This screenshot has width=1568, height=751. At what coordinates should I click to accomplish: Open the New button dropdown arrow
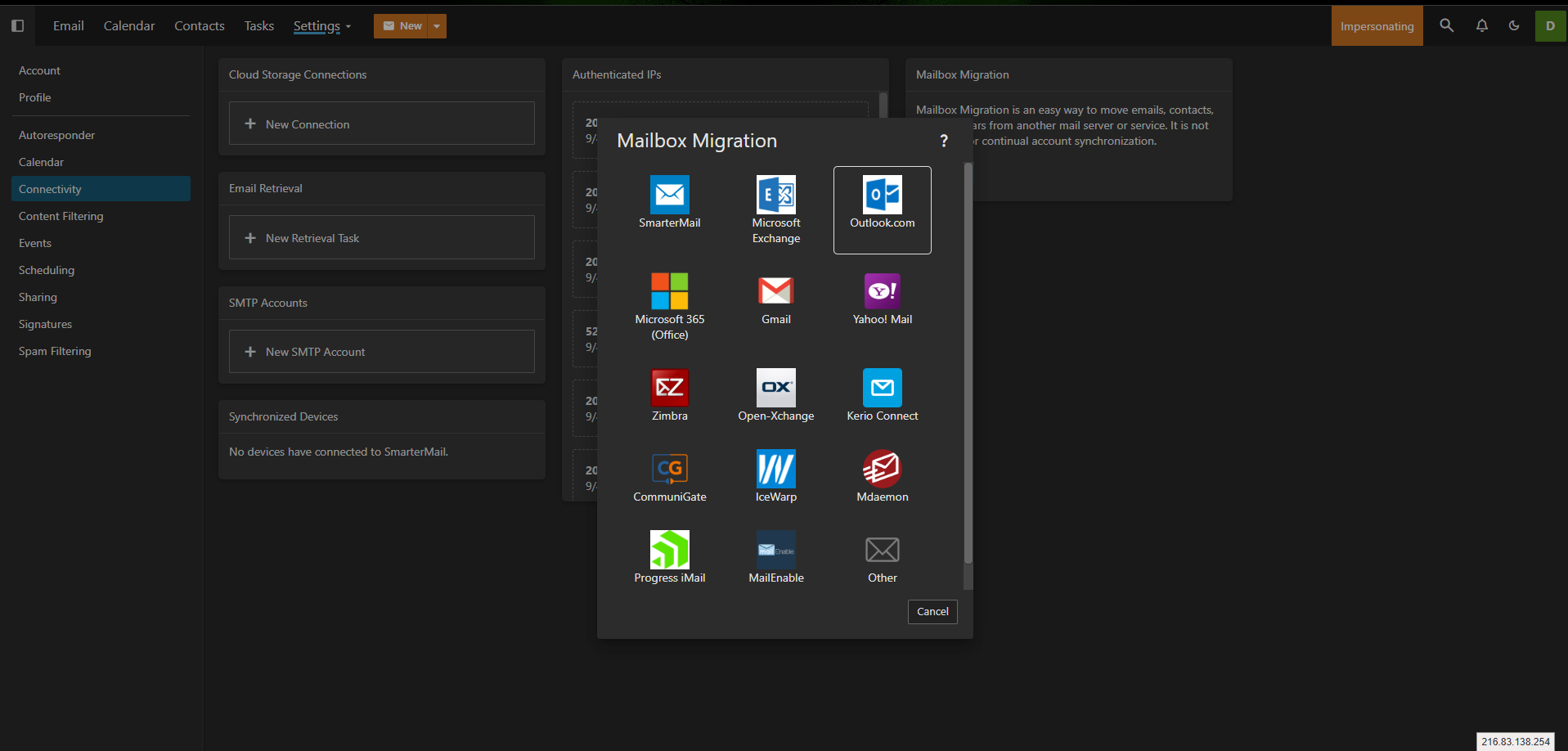(x=437, y=26)
